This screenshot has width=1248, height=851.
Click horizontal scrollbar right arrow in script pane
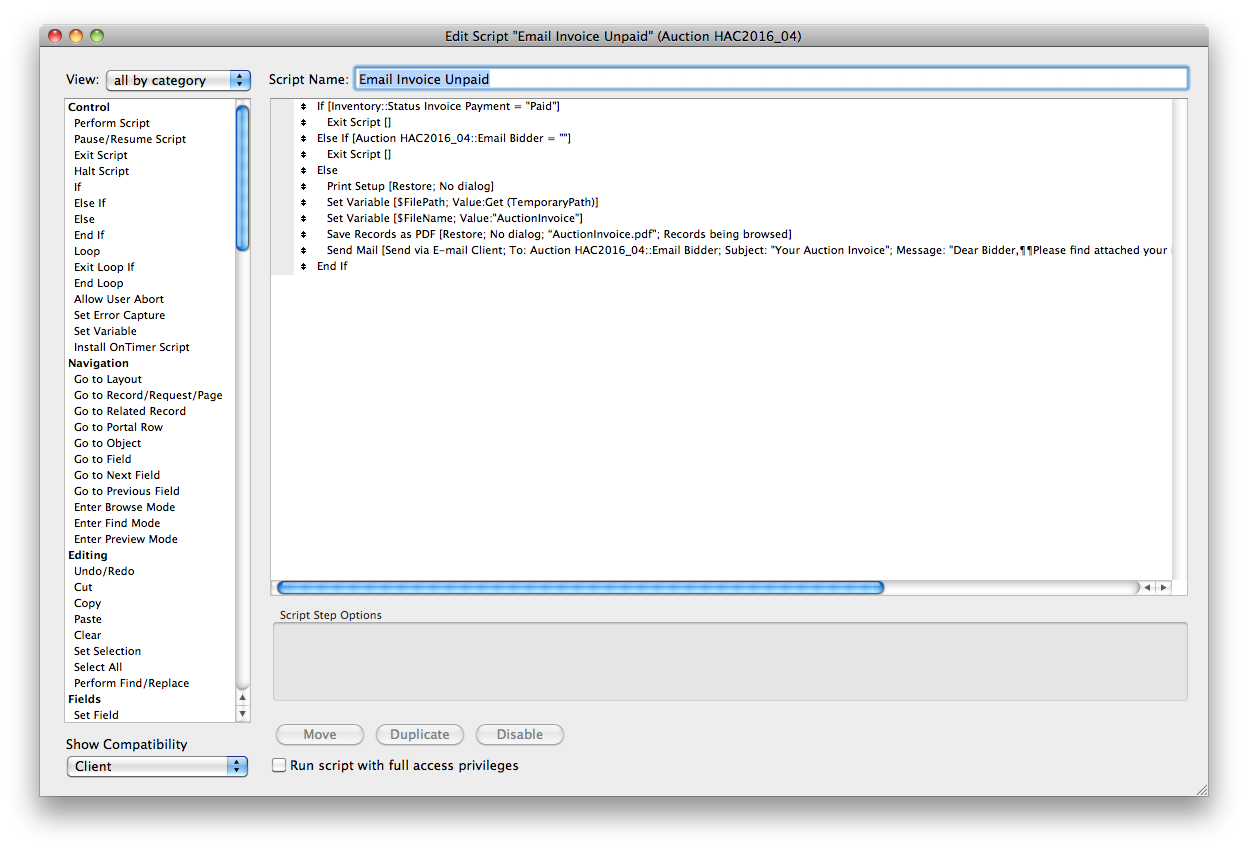[x=1163, y=588]
